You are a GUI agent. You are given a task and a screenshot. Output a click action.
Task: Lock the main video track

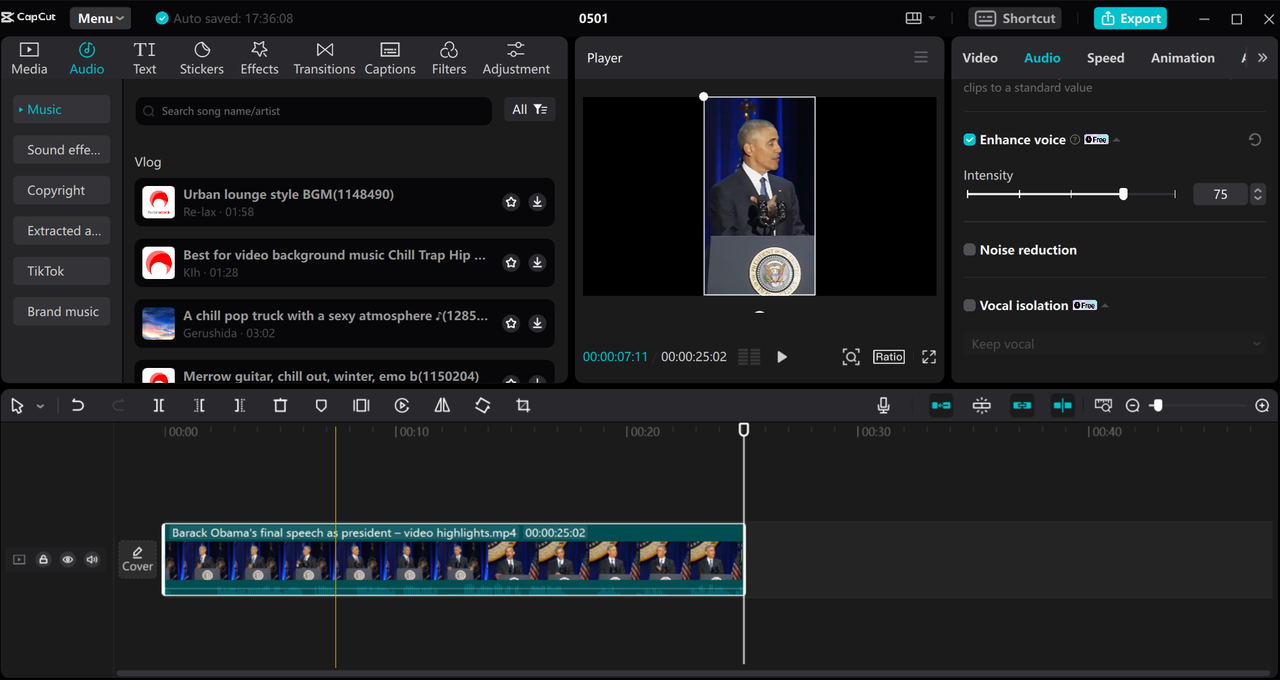coord(43,560)
